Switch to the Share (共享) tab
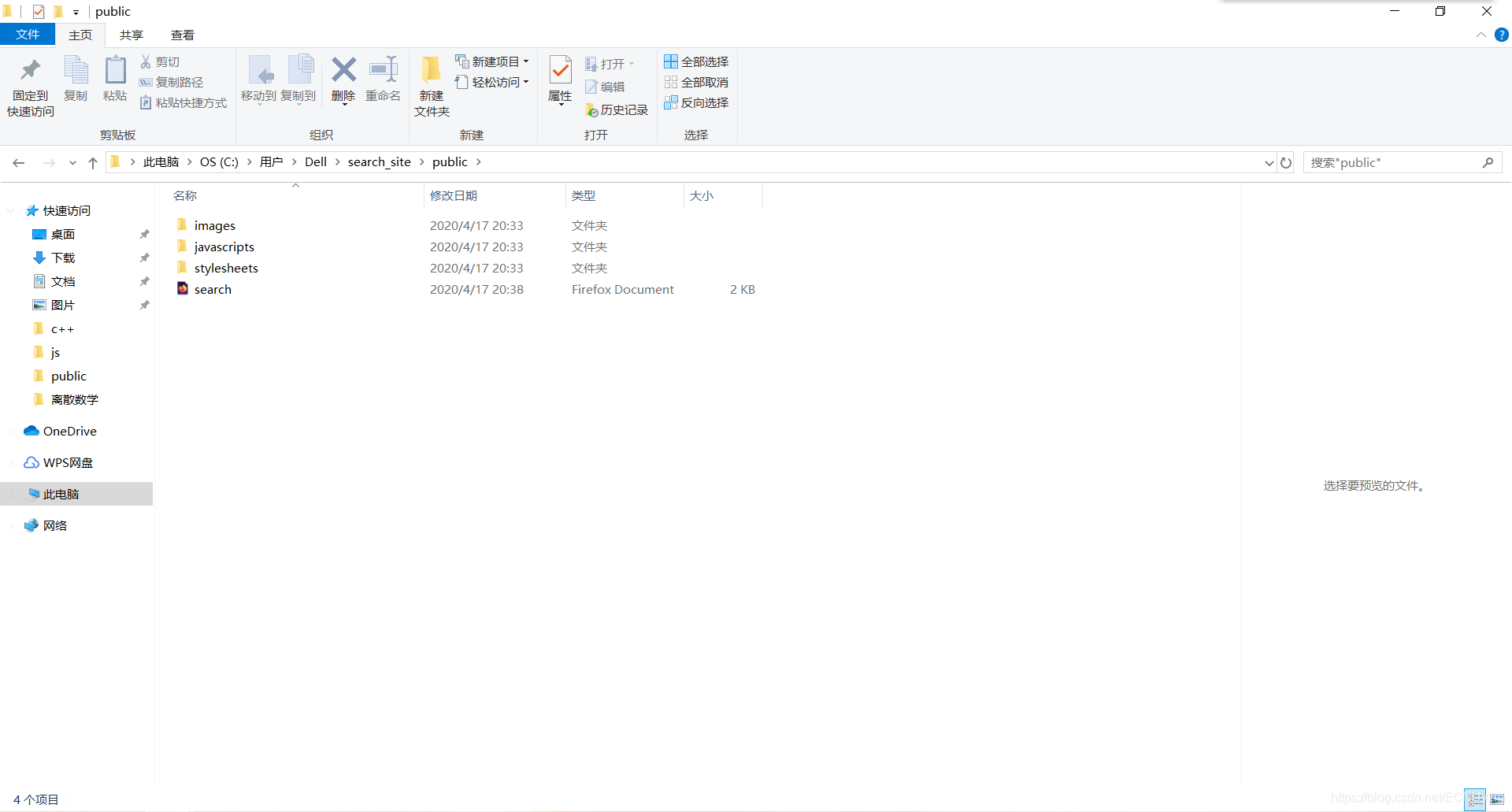 pos(132,35)
